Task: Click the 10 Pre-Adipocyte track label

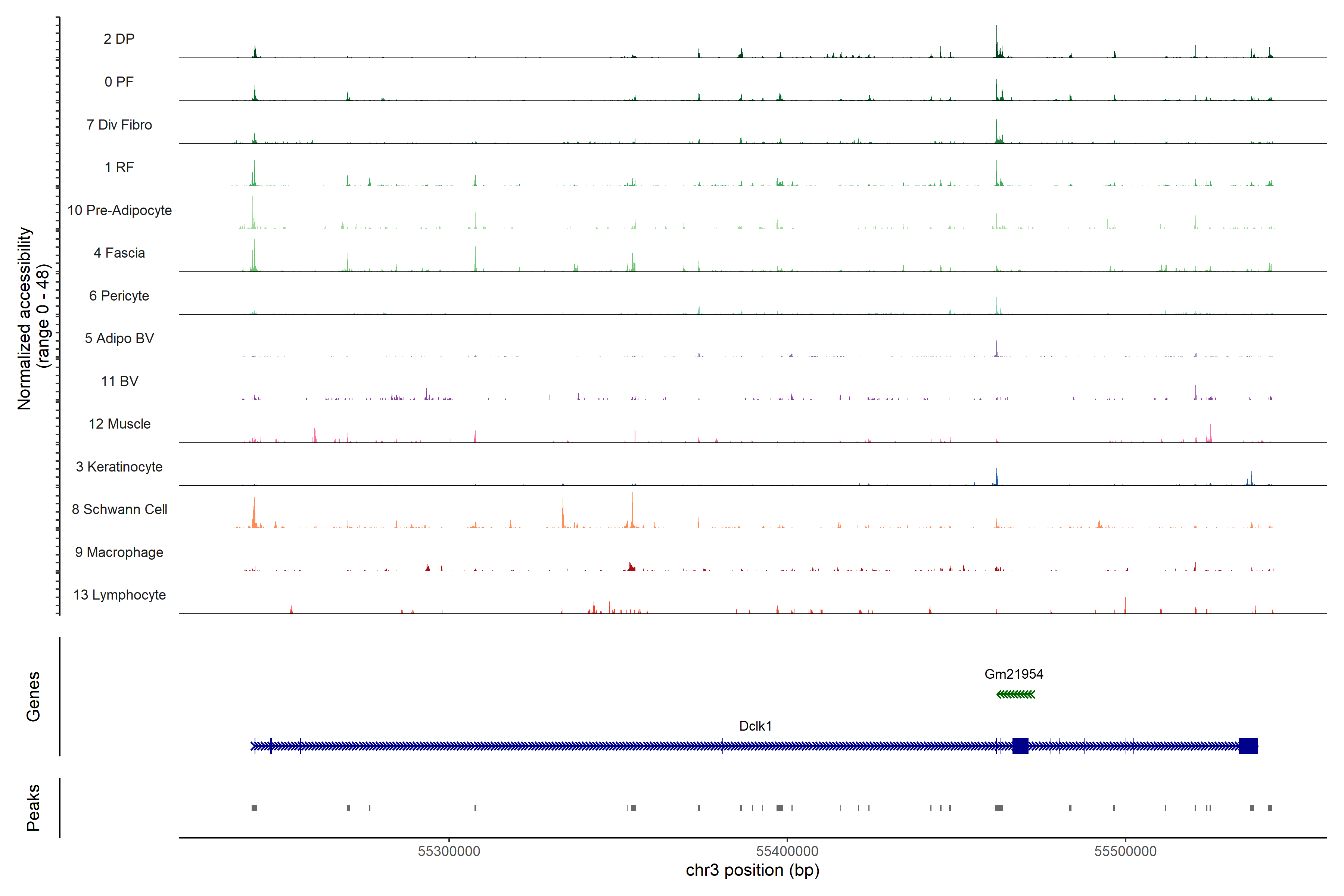Action: (119, 210)
